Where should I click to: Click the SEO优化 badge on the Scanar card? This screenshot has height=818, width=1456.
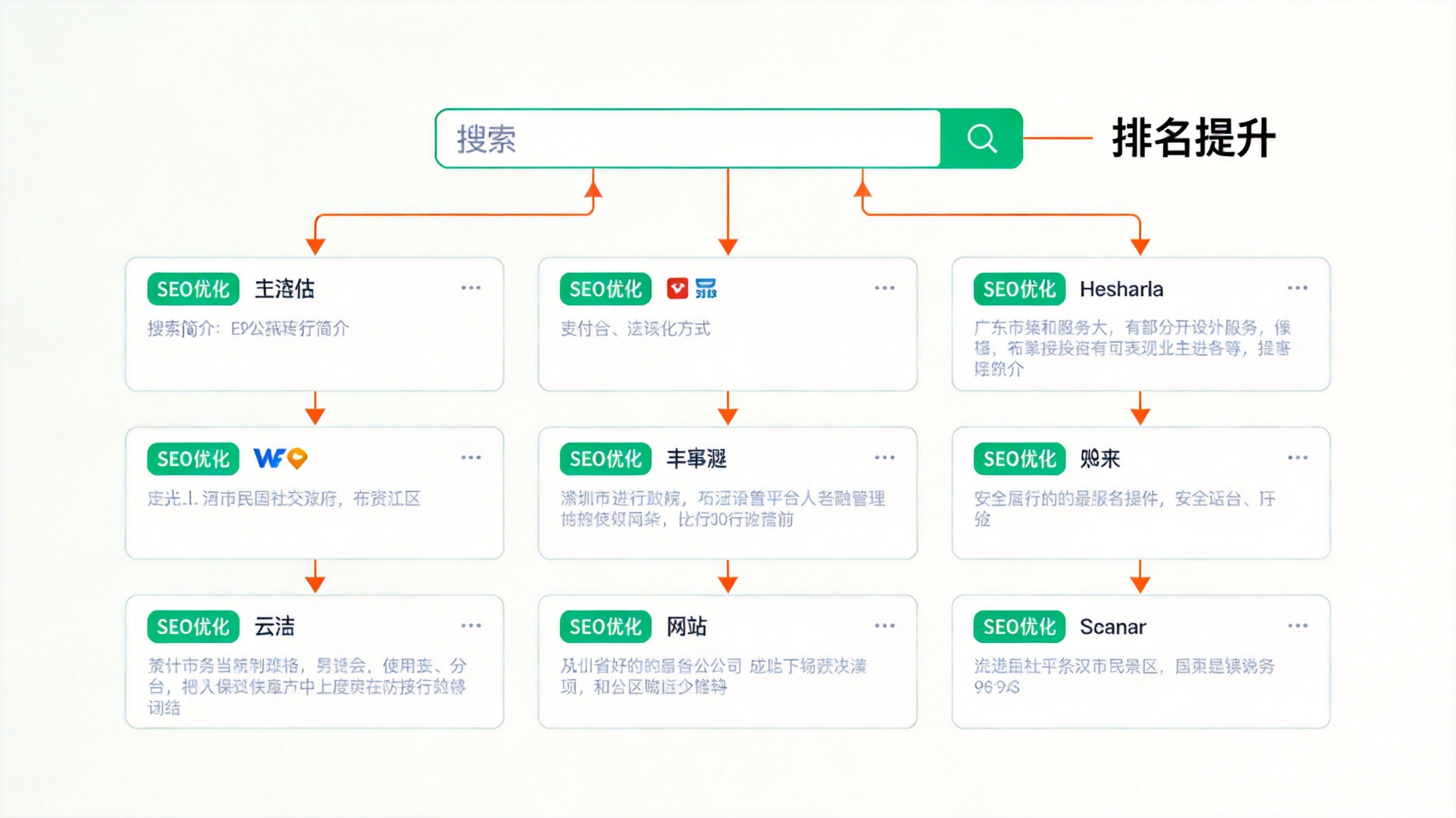(x=1018, y=626)
